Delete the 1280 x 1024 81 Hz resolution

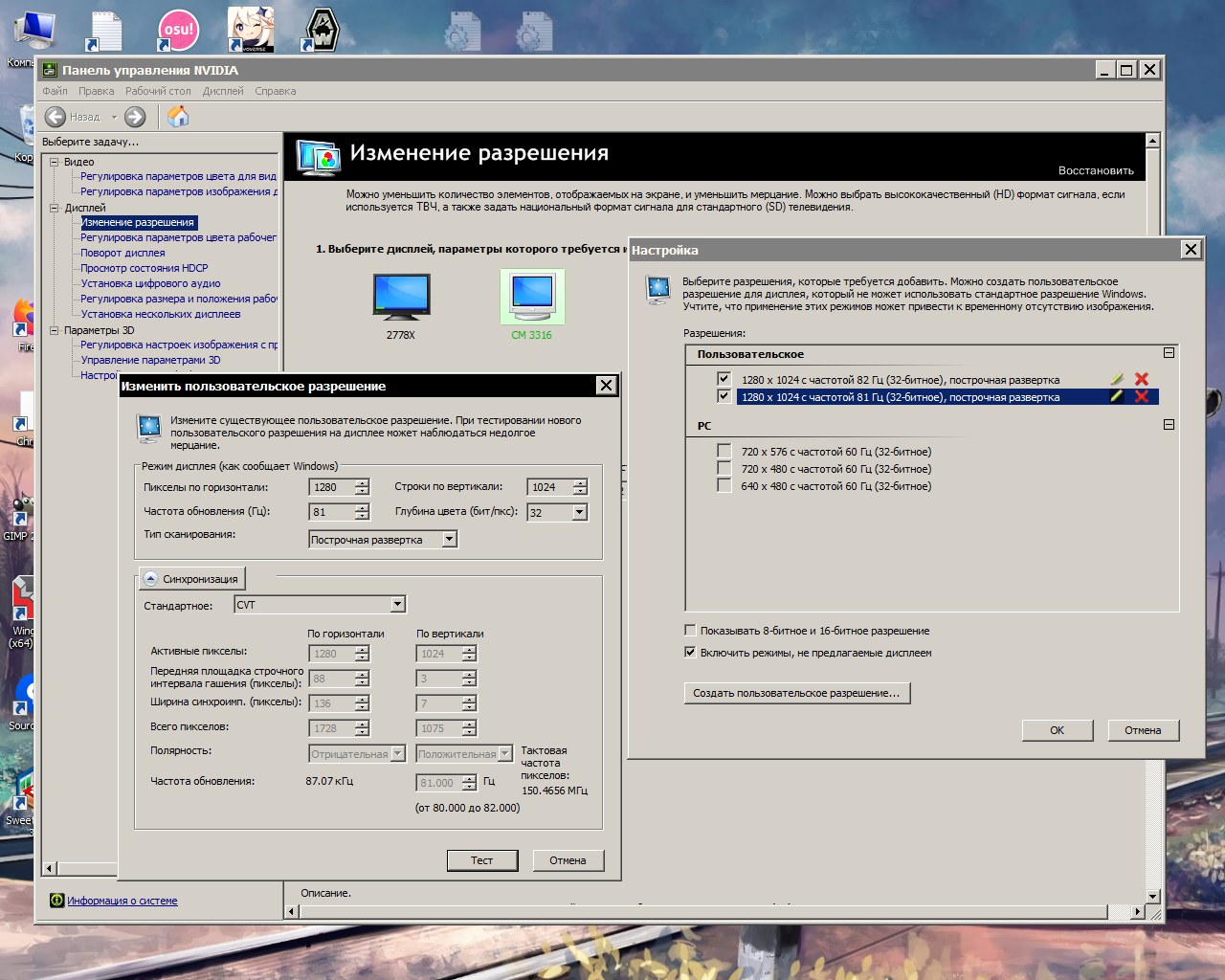1141,397
